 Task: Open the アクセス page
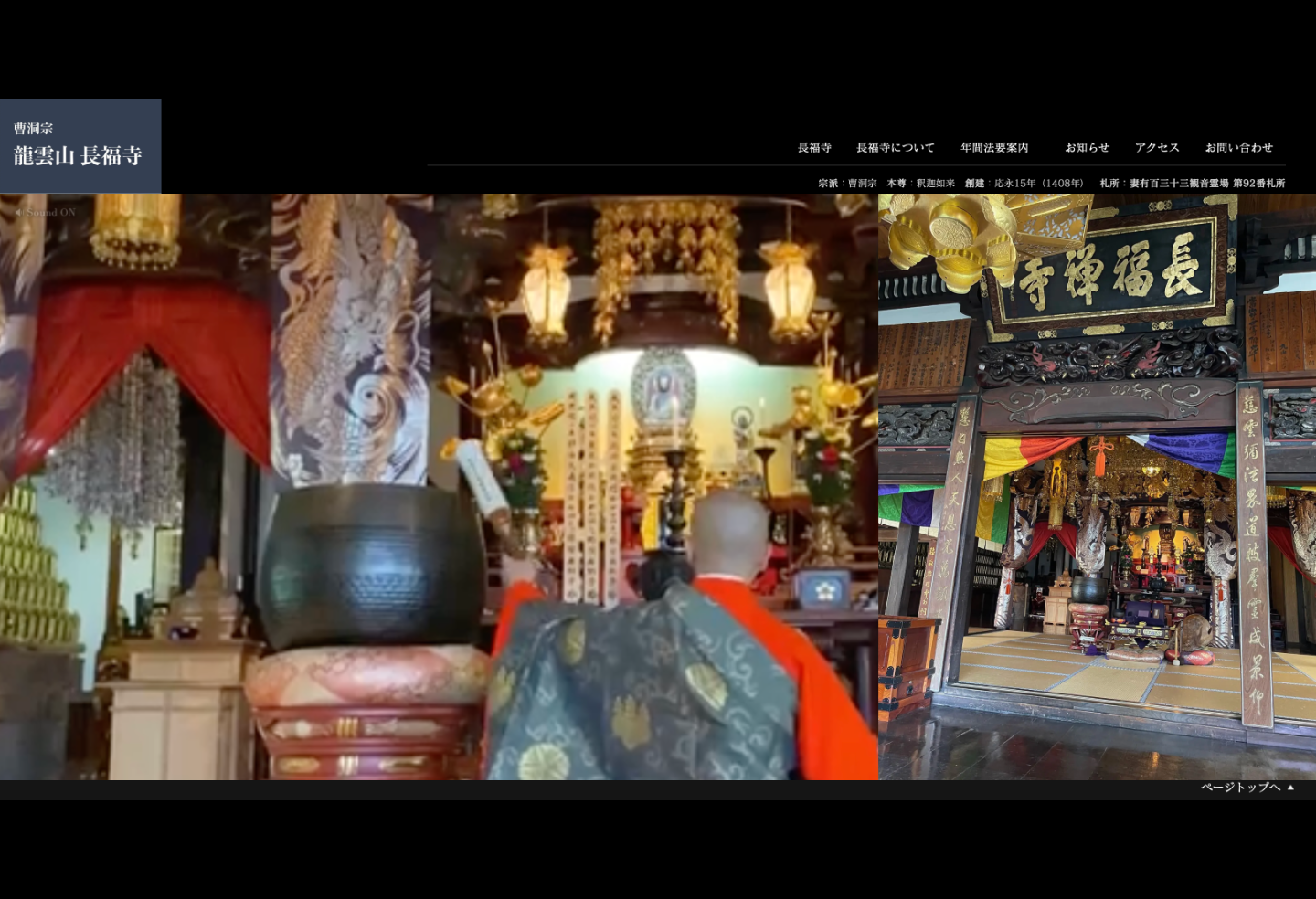click(x=1157, y=148)
